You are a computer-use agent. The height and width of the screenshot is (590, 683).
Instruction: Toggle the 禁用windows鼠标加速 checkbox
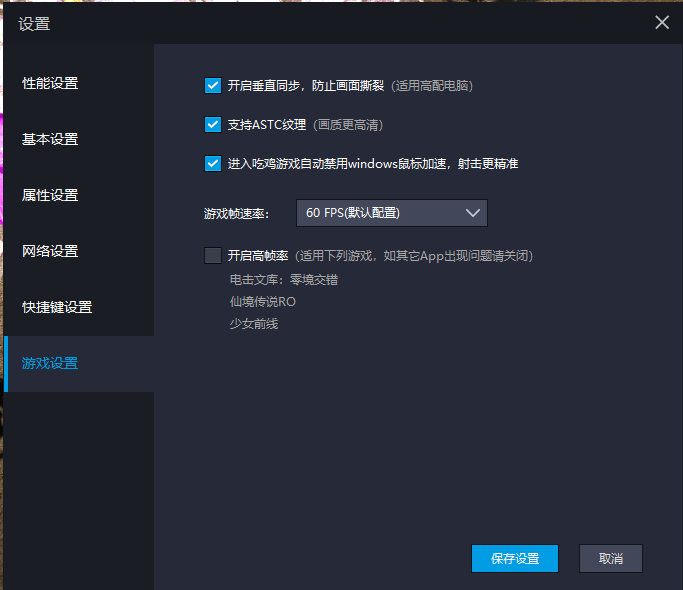click(212, 163)
